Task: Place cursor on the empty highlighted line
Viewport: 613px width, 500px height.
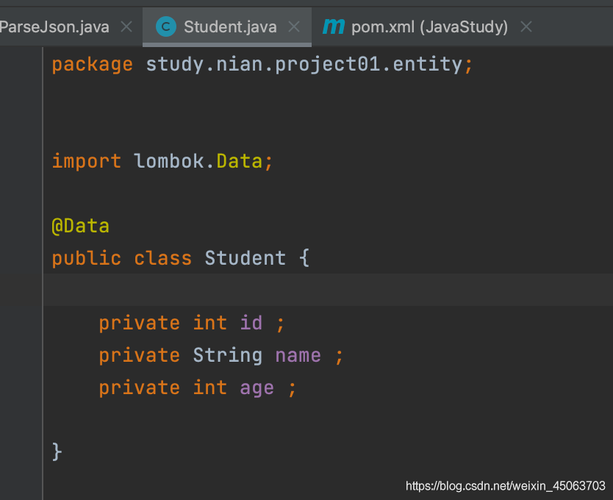Action: point(328,290)
